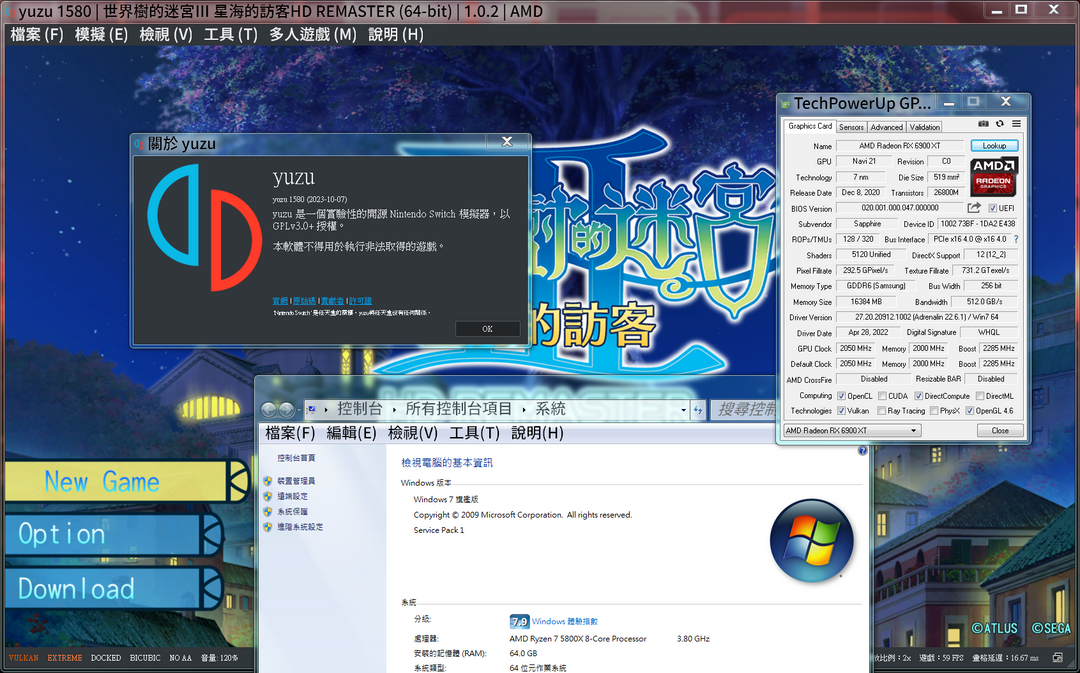The height and width of the screenshot is (673, 1080).
Task: Click the BICUBIC filter status bar entry
Action: (x=145, y=658)
